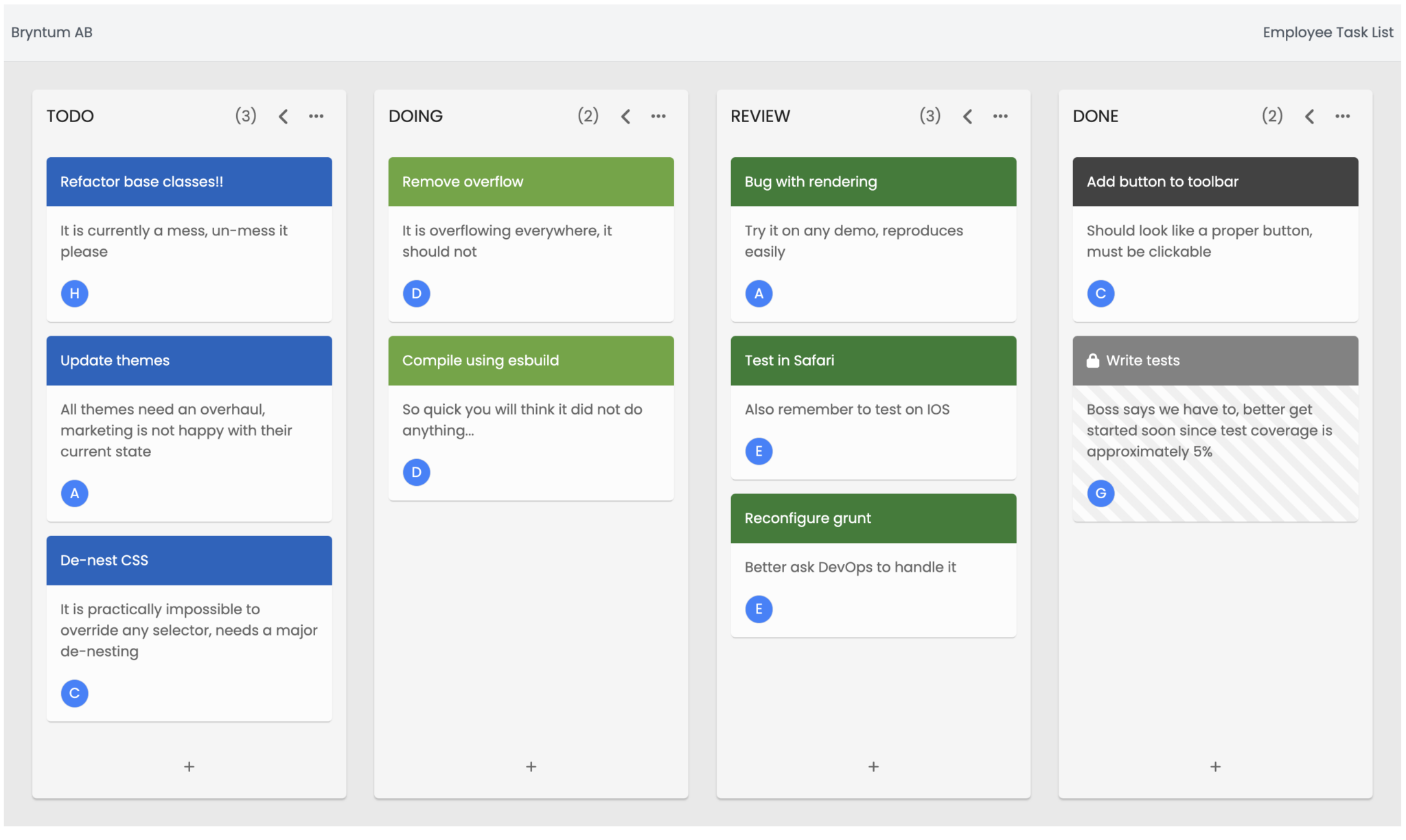The height and width of the screenshot is (840, 1406).
Task: Select the Reconfigure grunt card header
Action: coord(873,518)
